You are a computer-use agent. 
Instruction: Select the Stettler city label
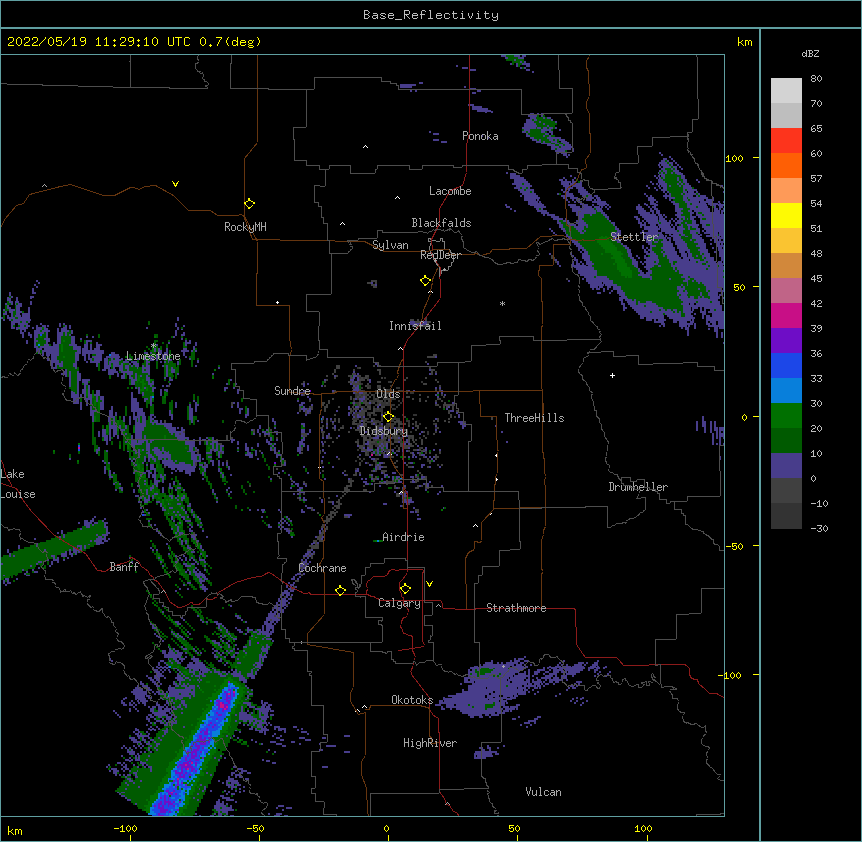(634, 237)
